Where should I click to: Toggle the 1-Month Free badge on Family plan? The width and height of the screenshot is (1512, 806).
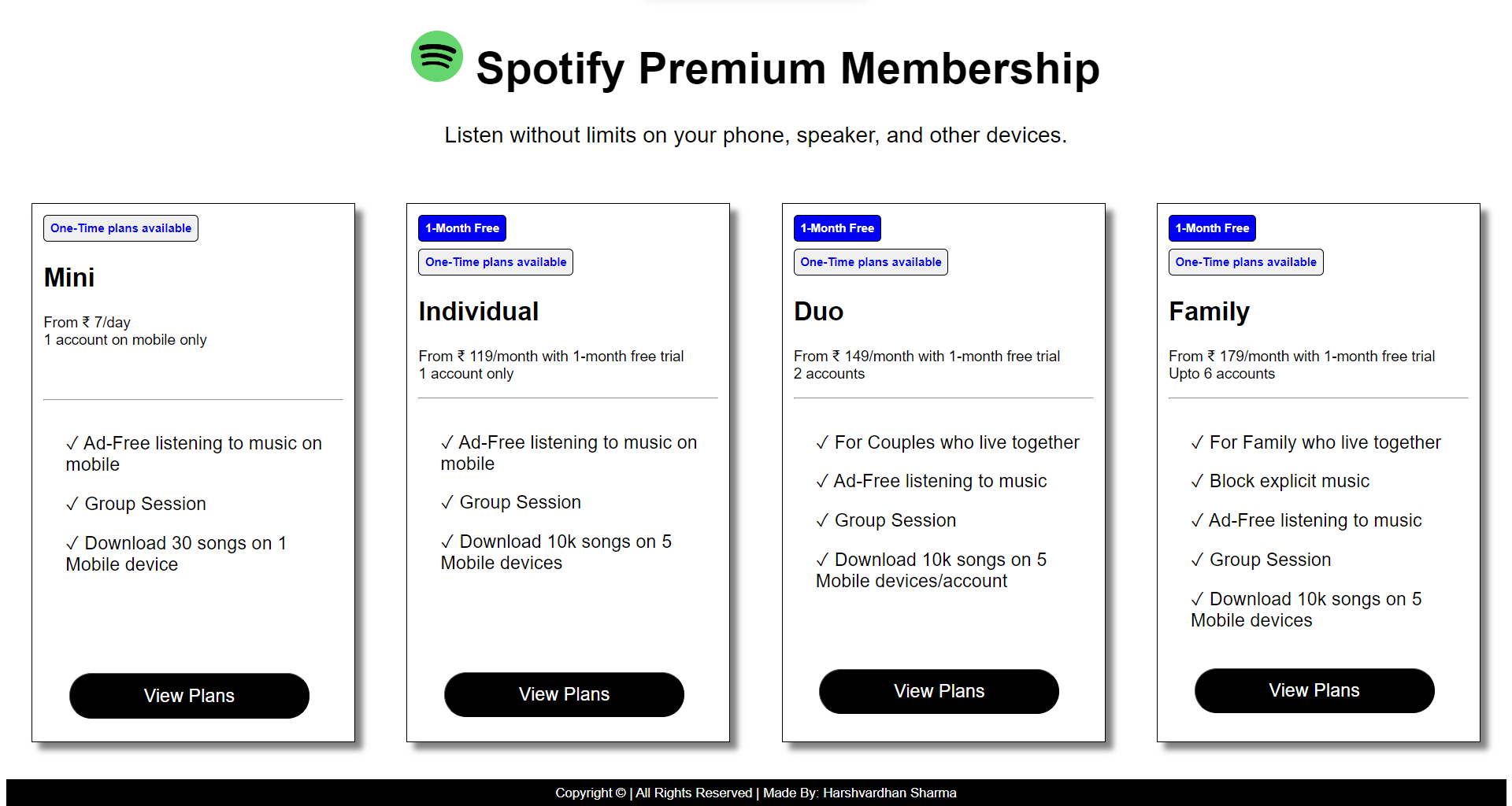pyautogui.click(x=1212, y=227)
